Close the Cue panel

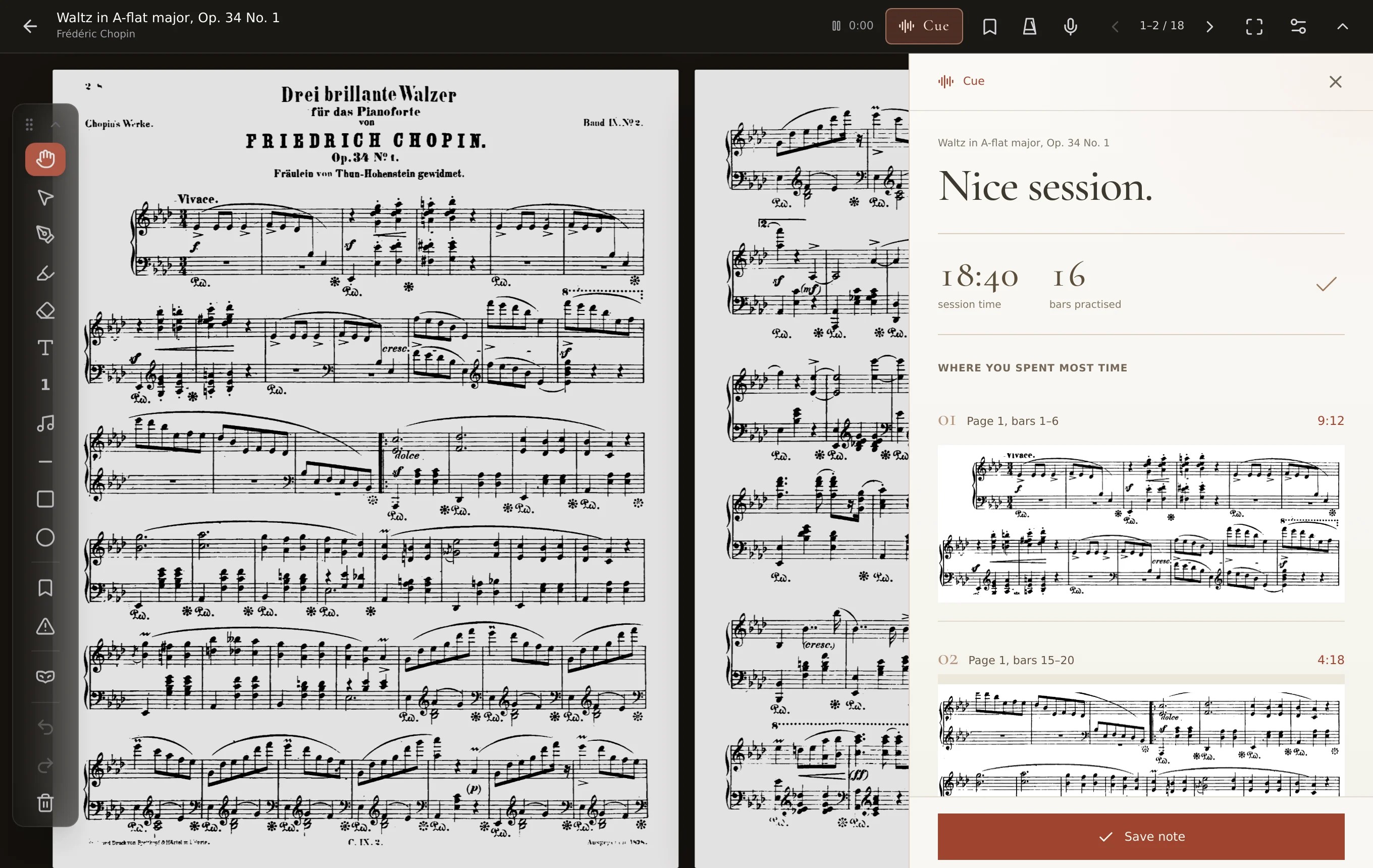(1335, 81)
